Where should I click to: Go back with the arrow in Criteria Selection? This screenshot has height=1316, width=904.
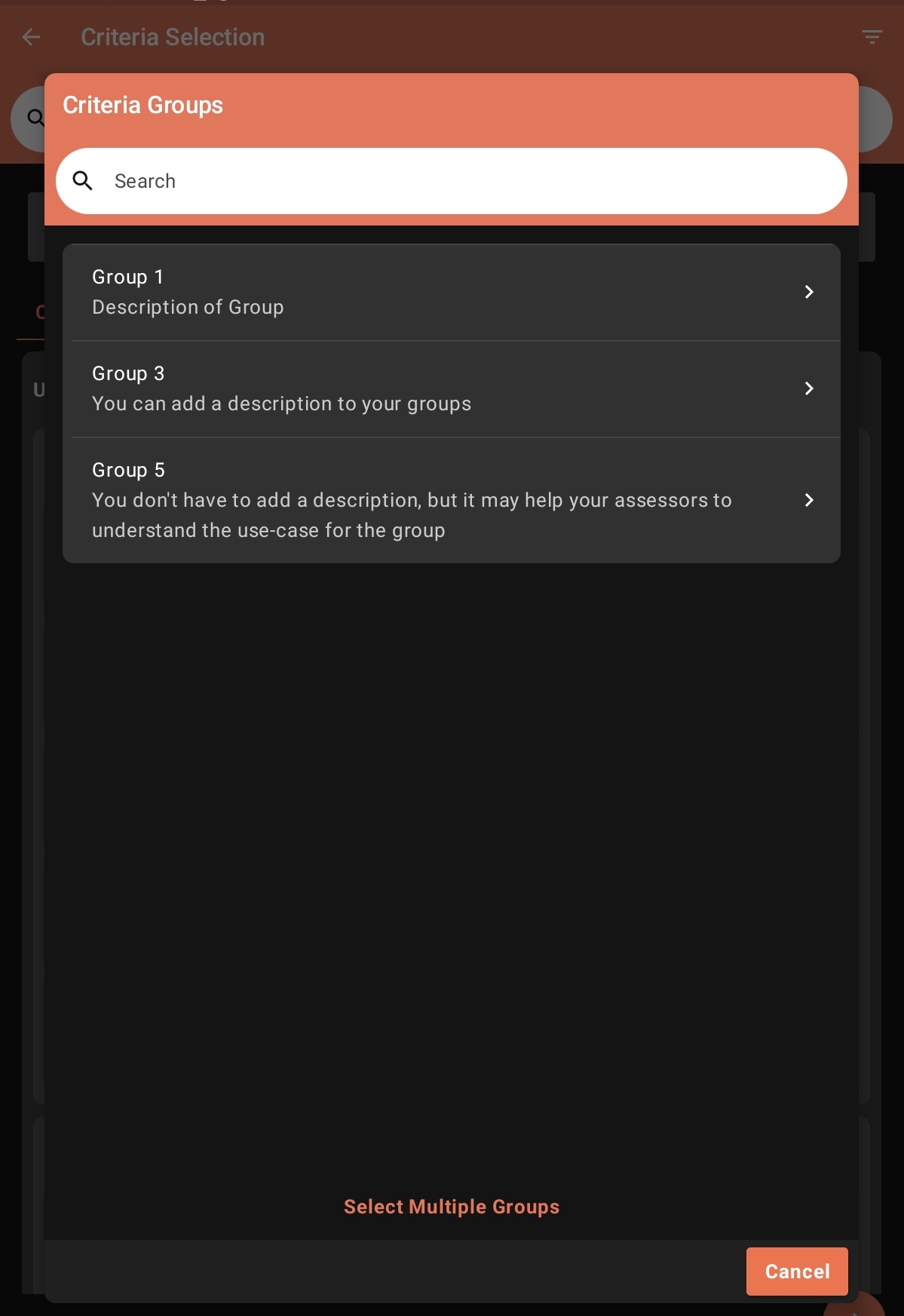31,37
